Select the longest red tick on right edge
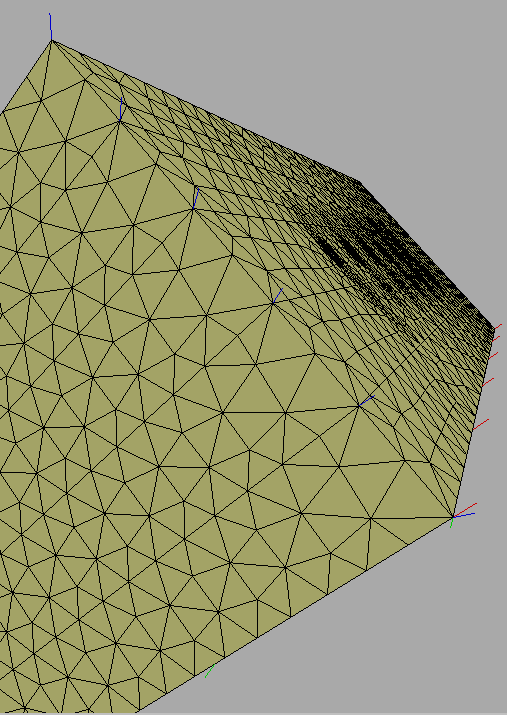The height and width of the screenshot is (715, 507). [x=481, y=425]
